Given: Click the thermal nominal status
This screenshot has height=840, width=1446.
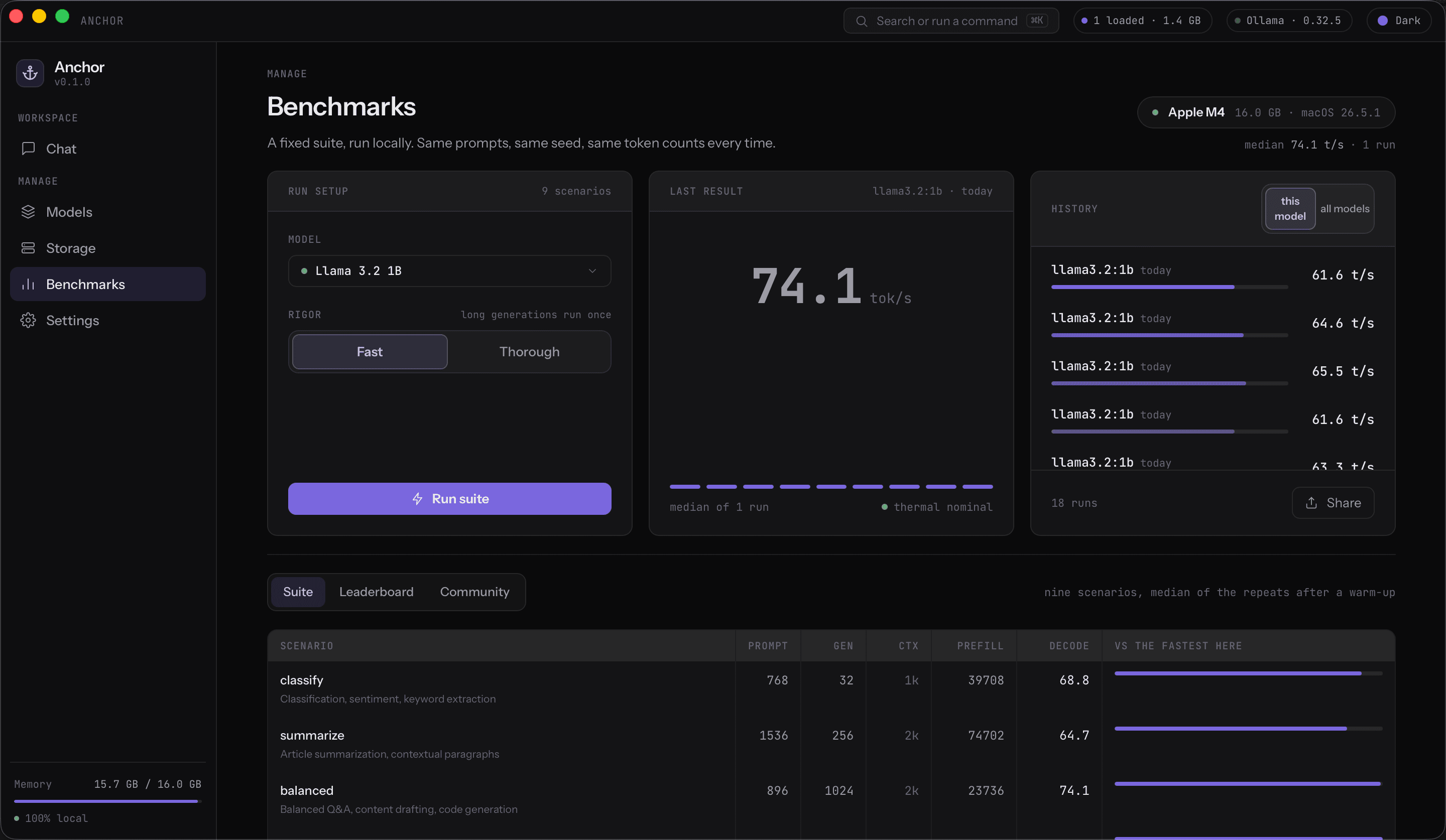Looking at the screenshot, I should click(x=937, y=507).
